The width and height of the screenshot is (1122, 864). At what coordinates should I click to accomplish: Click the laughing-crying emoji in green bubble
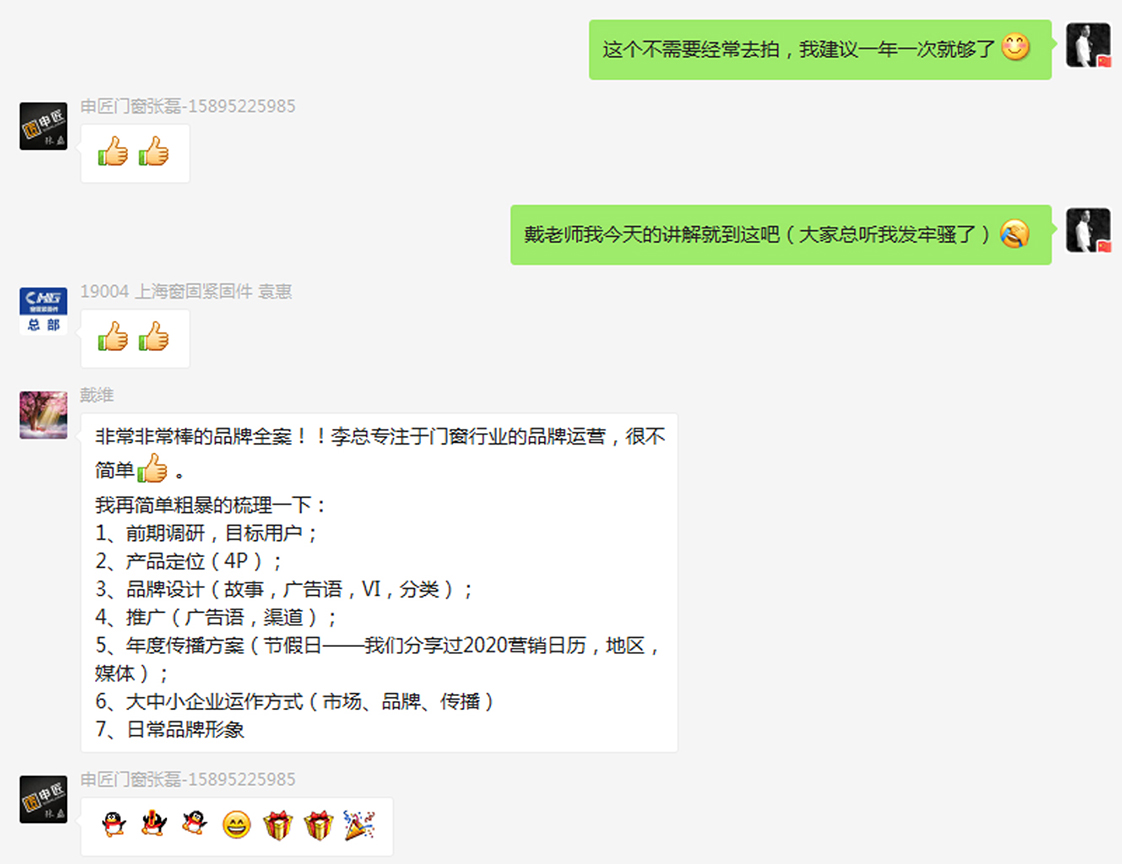[x=1015, y=233]
